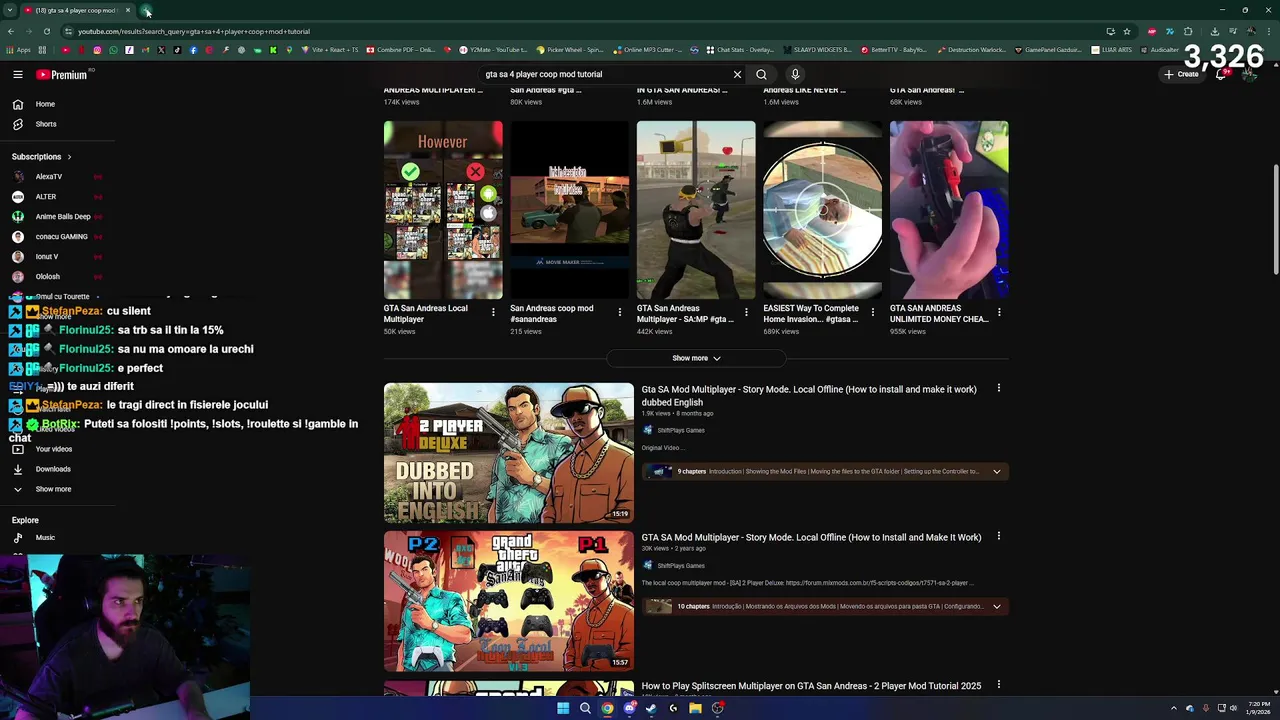Open options for EASIEST Way short
This screenshot has height=720, width=1280.
(872, 312)
